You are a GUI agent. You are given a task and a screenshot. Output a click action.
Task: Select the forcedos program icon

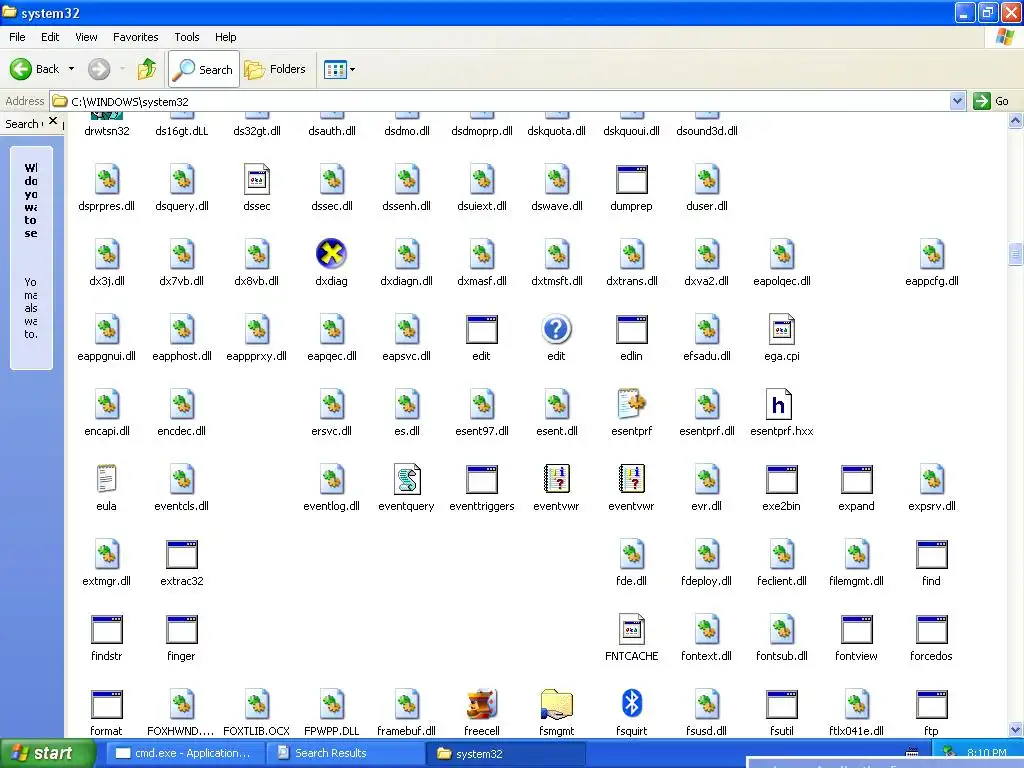pos(931,630)
